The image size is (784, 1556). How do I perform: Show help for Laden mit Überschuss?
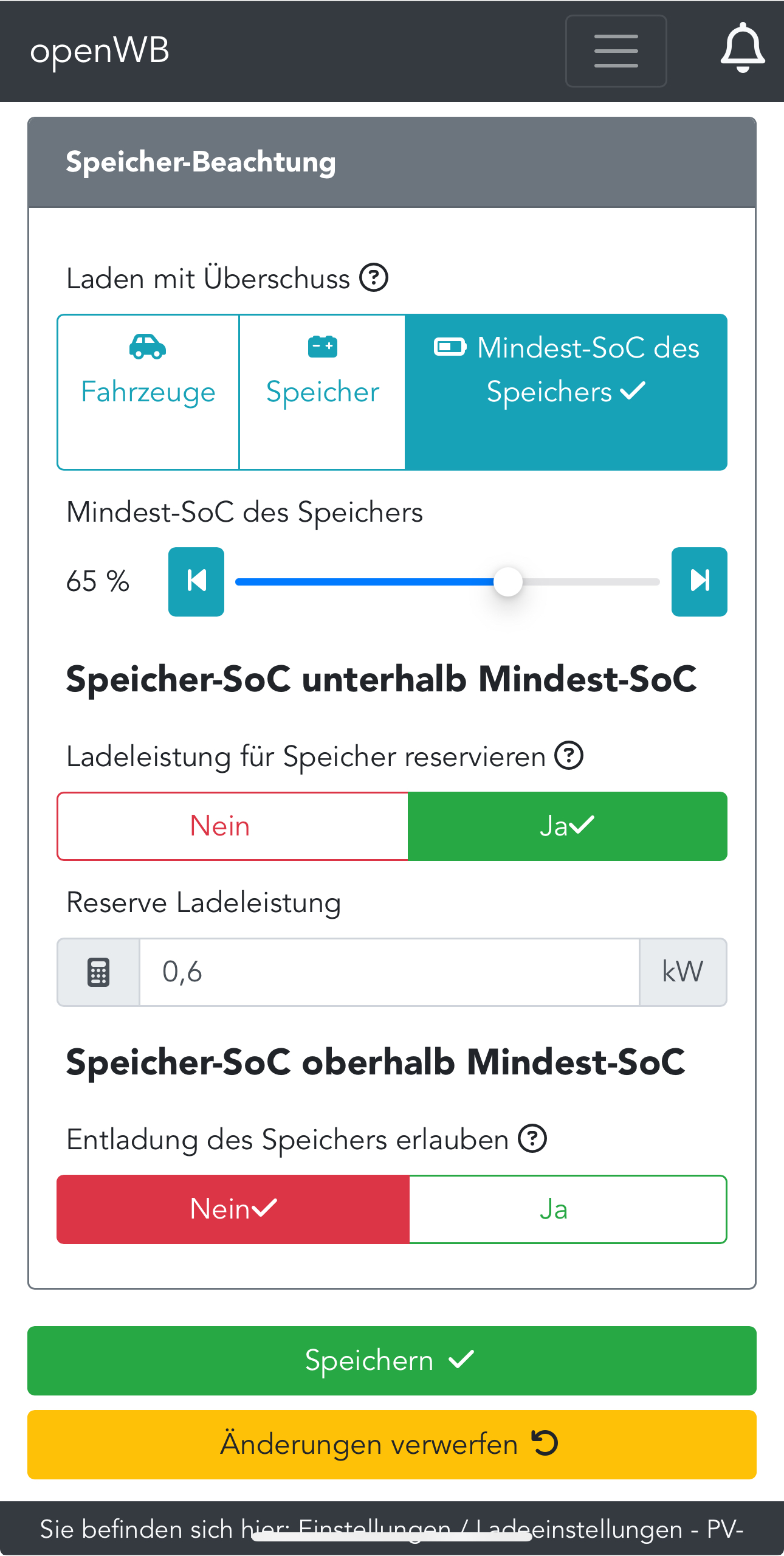[x=374, y=278]
